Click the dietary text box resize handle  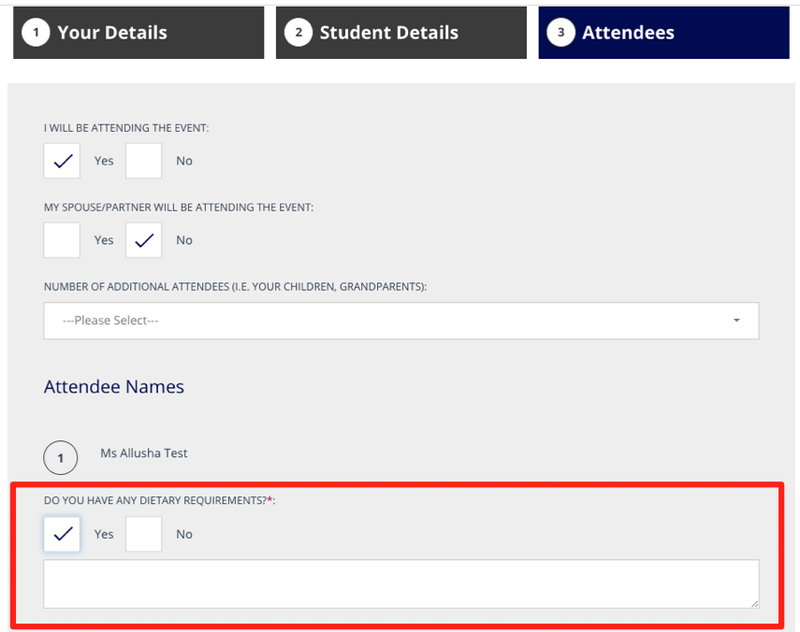pos(753,602)
